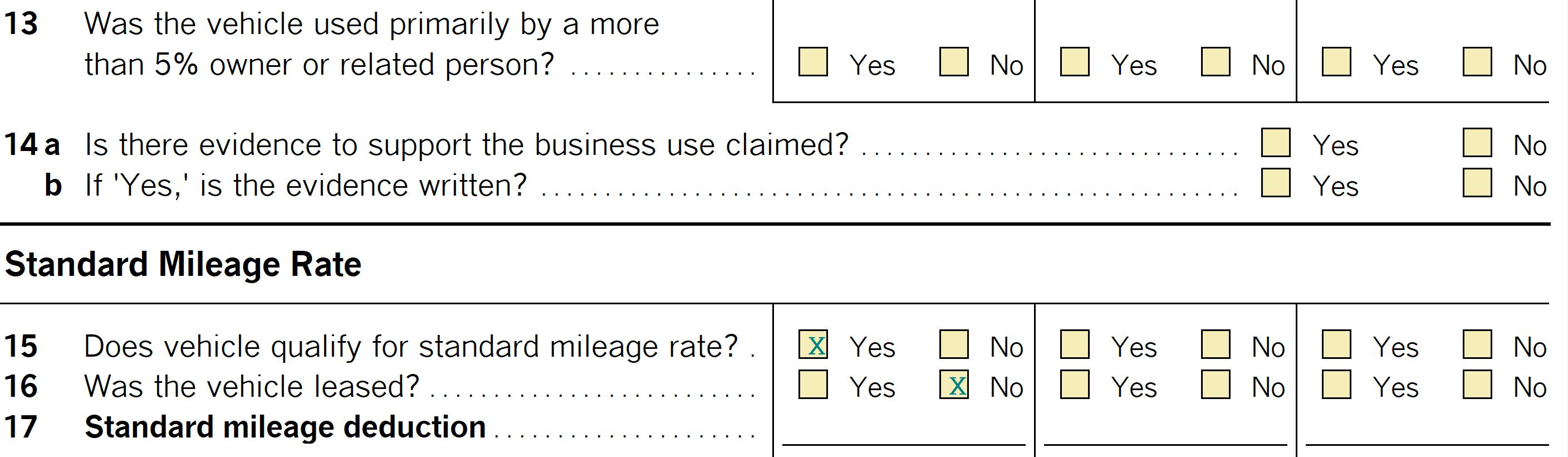
Task: Check No on line 15, third vehicle column
Action: click(1477, 345)
